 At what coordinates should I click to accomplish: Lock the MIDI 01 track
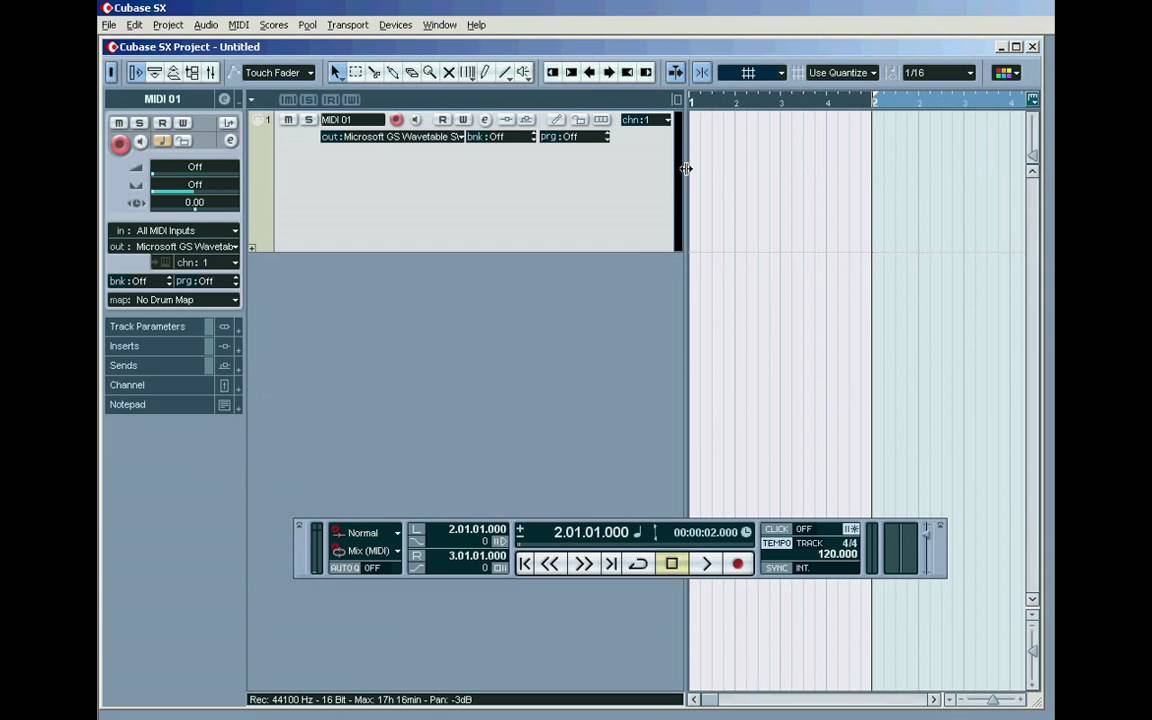[579, 120]
